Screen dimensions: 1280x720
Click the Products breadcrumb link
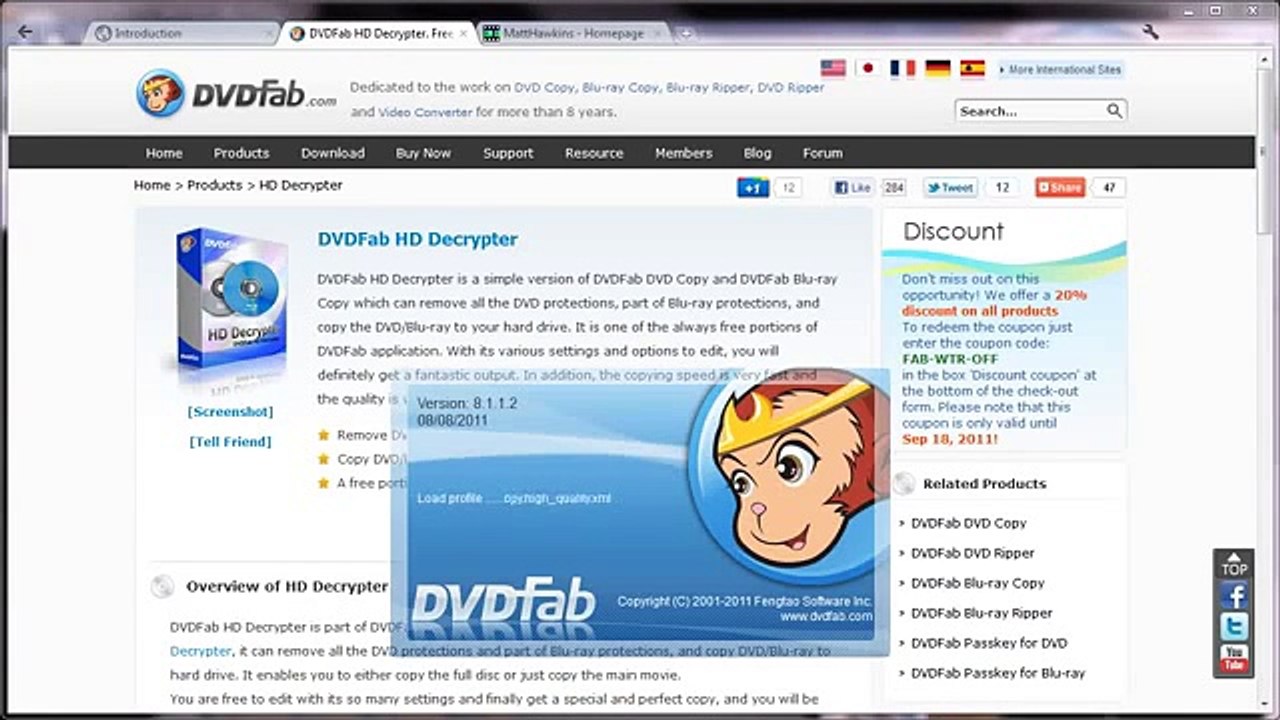pyautogui.click(x=215, y=185)
